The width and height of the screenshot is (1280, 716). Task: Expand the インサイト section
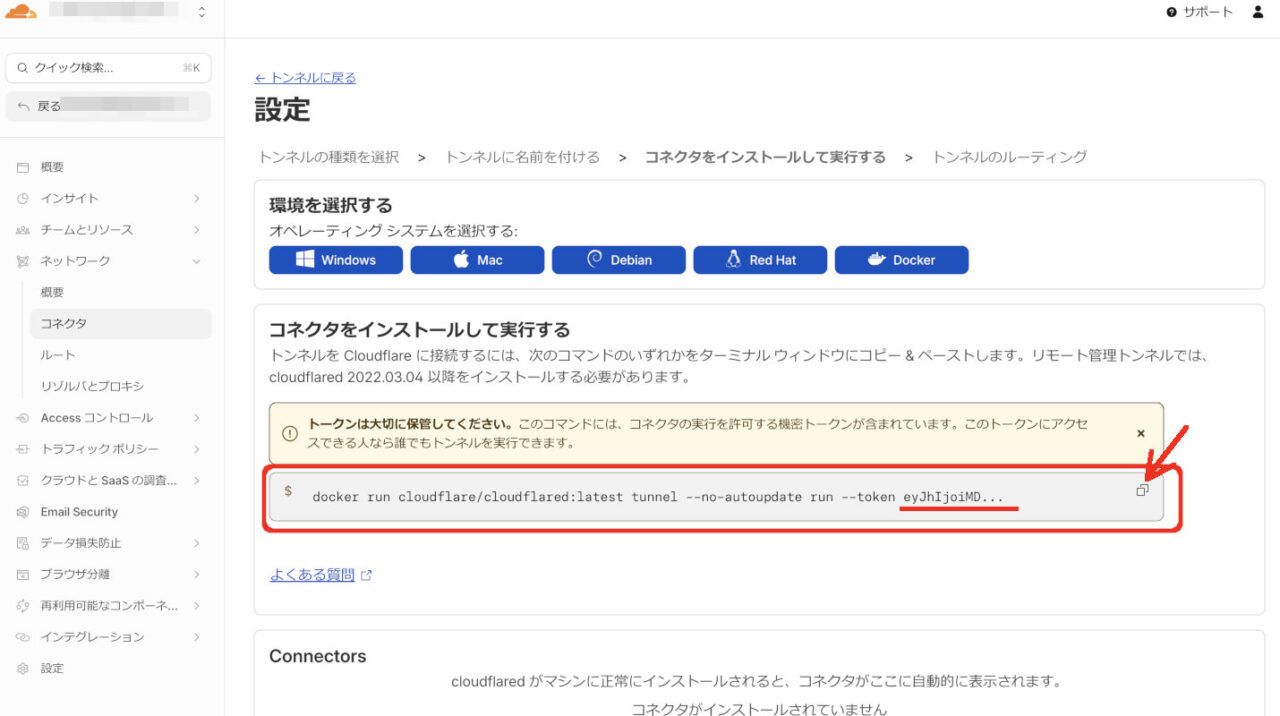196,198
